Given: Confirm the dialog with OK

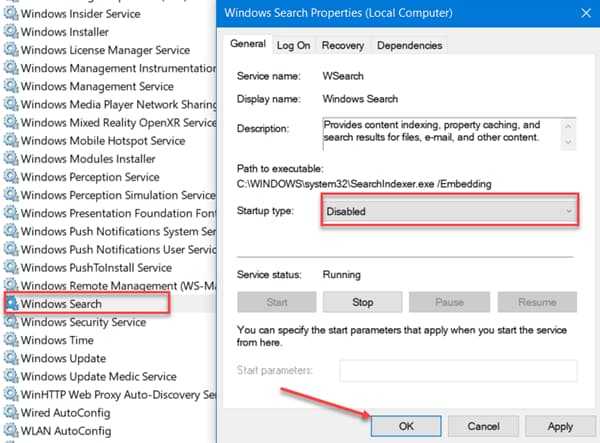Looking at the screenshot, I should click(406, 426).
